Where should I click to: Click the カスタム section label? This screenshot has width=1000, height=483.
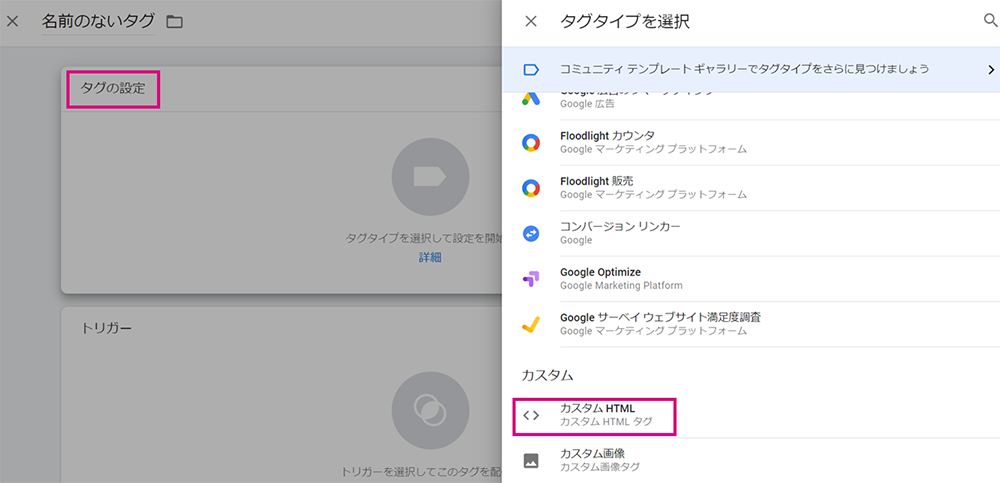click(548, 375)
